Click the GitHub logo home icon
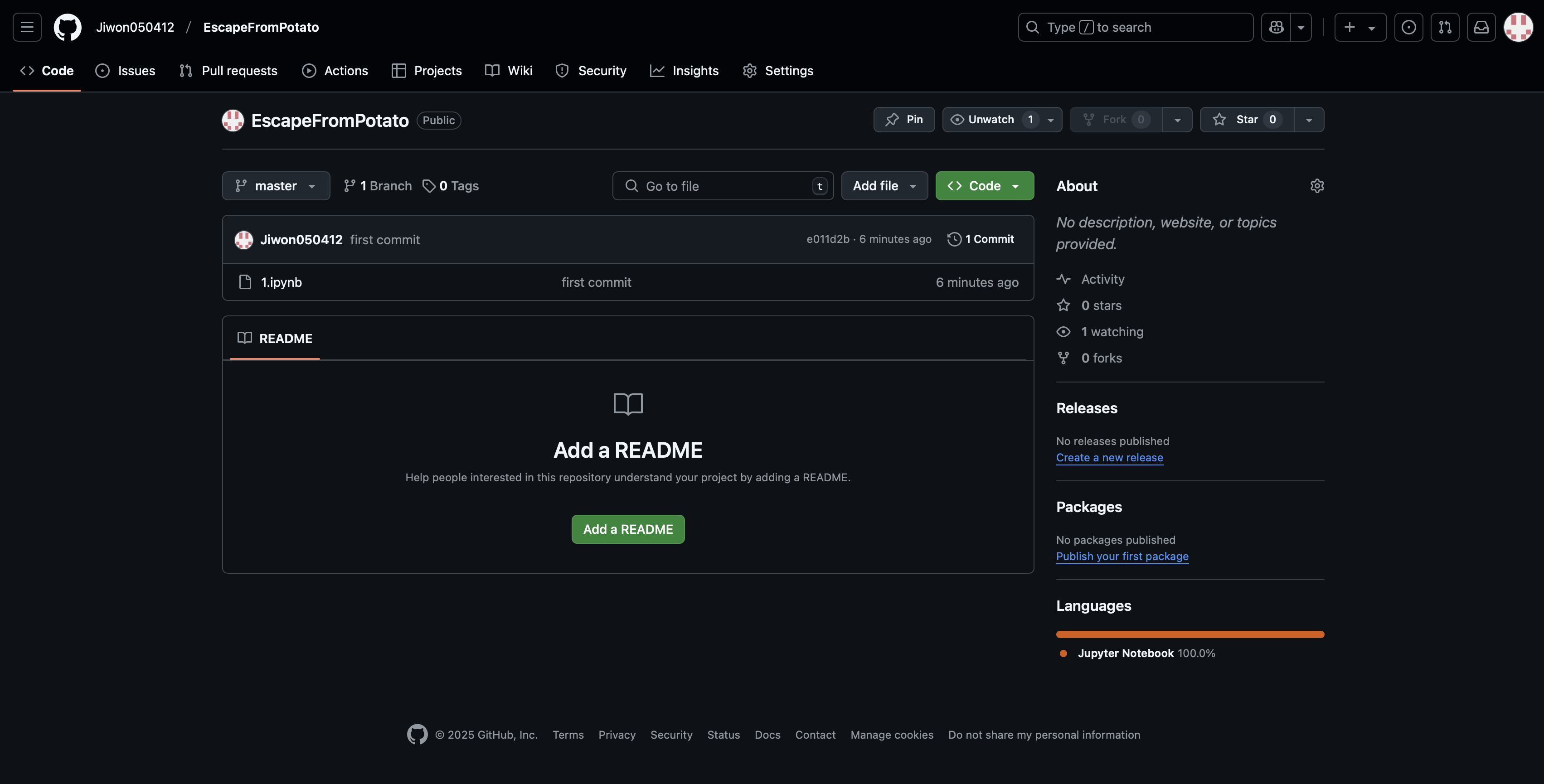This screenshot has height=784, width=1544. [68, 27]
